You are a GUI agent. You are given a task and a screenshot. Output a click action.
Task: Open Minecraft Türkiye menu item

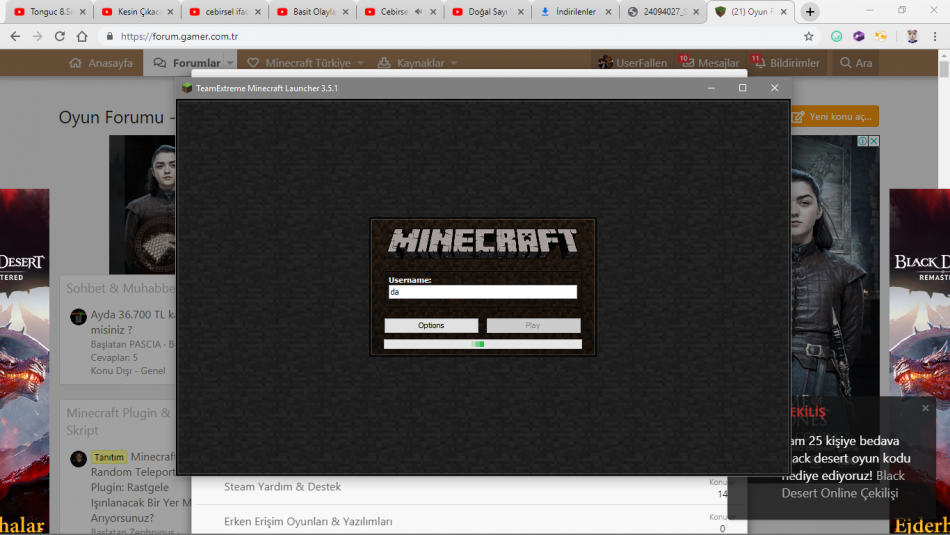coord(299,63)
